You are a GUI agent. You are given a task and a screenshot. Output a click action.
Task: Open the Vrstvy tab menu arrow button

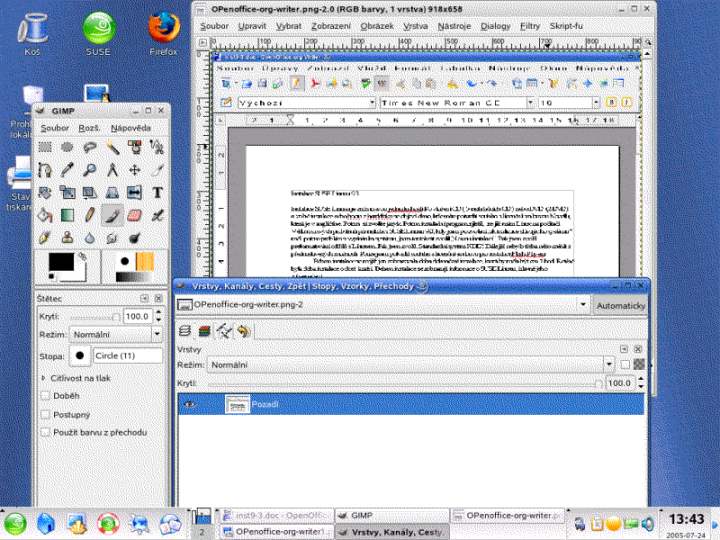pos(624,349)
